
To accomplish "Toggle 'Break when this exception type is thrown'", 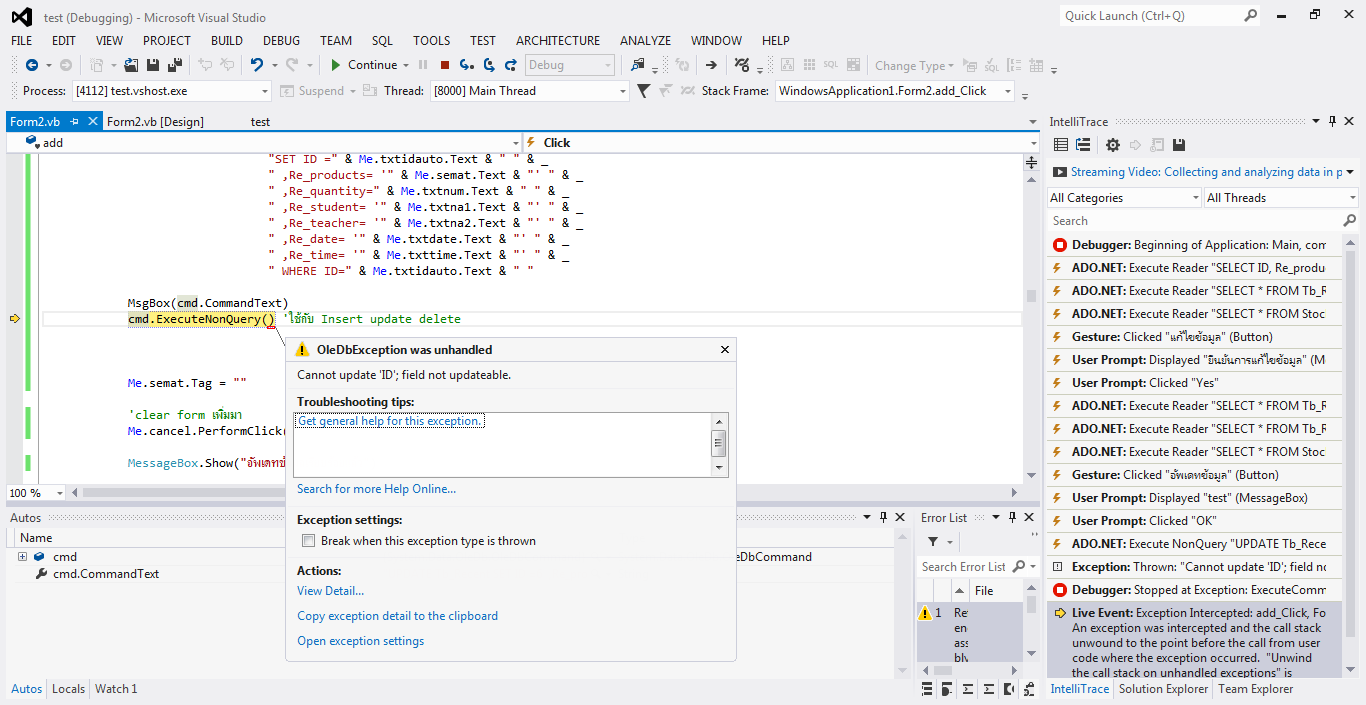I will pos(308,541).
